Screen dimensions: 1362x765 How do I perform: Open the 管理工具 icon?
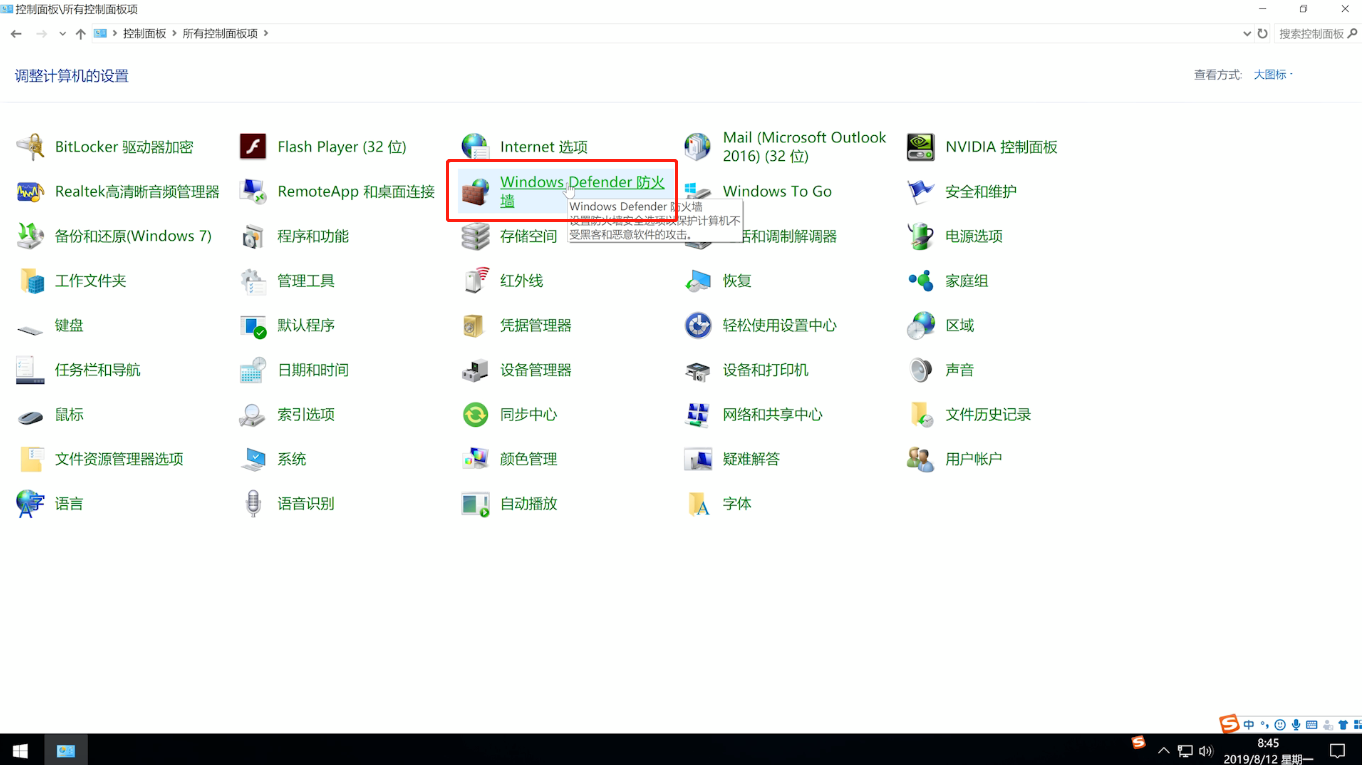tap(253, 281)
